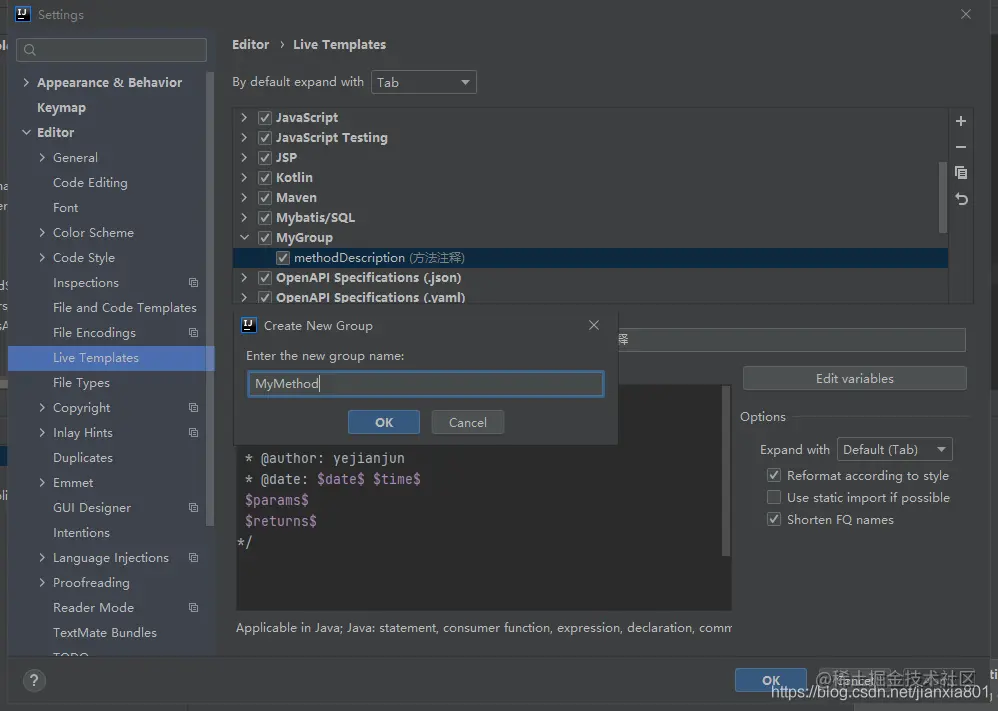Toggle the Maven group checkbox
Viewport: 998px width, 711px height.
pyautogui.click(x=265, y=198)
